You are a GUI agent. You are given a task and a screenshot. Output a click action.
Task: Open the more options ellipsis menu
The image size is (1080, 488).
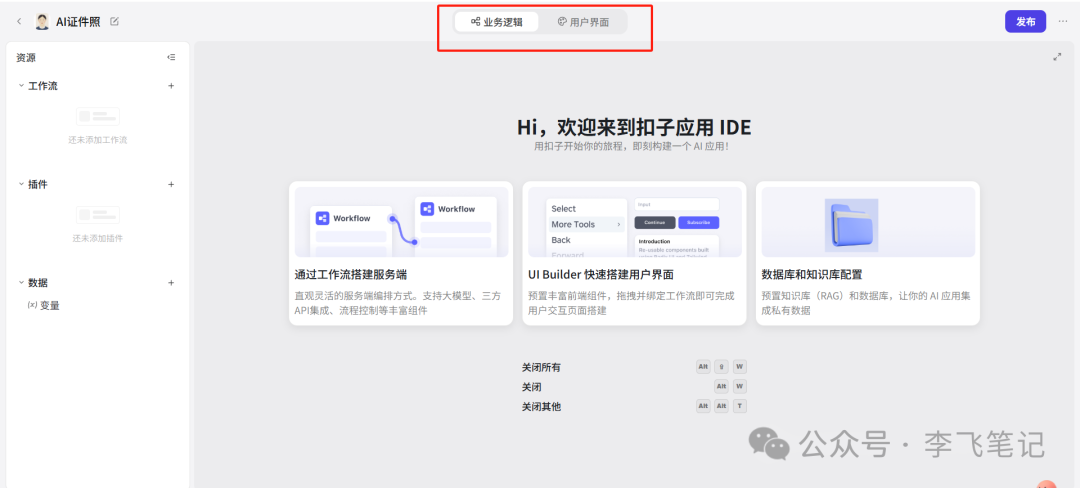[x=1063, y=21]
